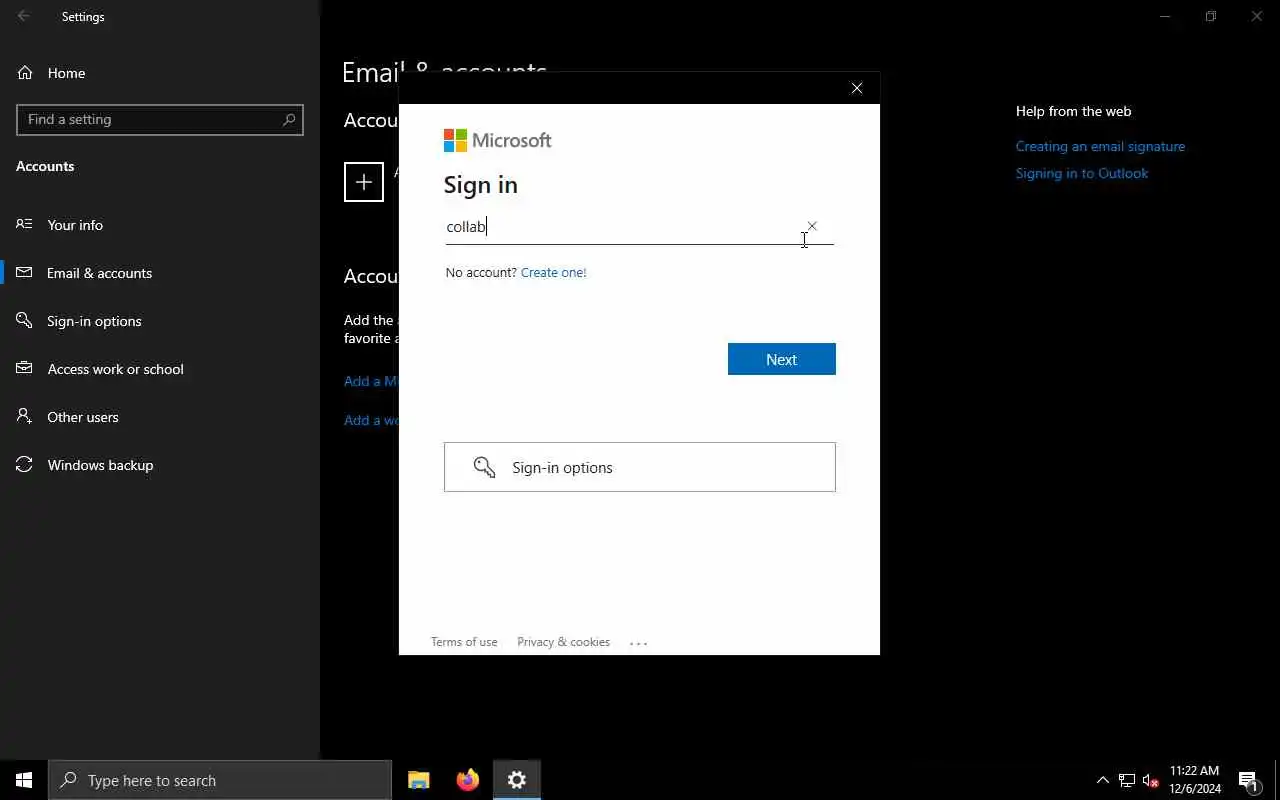The height and width of the screenshot is (800, 1280).
Task: Click the muted volume icon in tray
Action: point(1150,780)
